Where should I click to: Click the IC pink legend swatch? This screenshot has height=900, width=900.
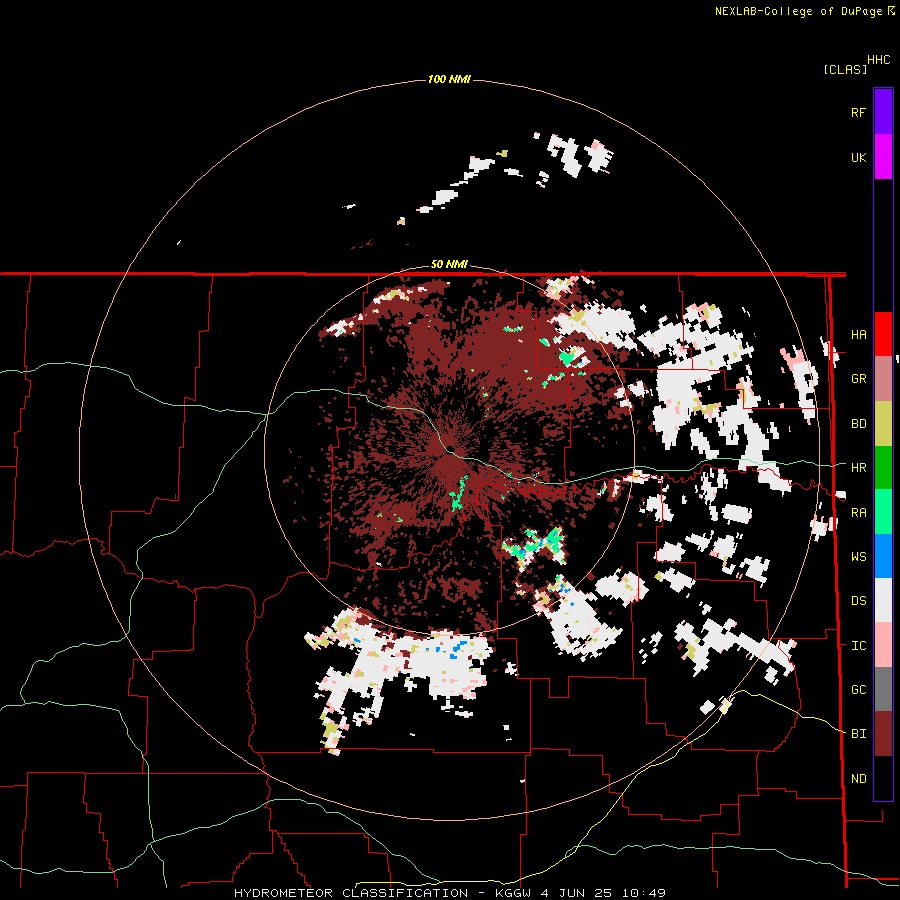883,645
